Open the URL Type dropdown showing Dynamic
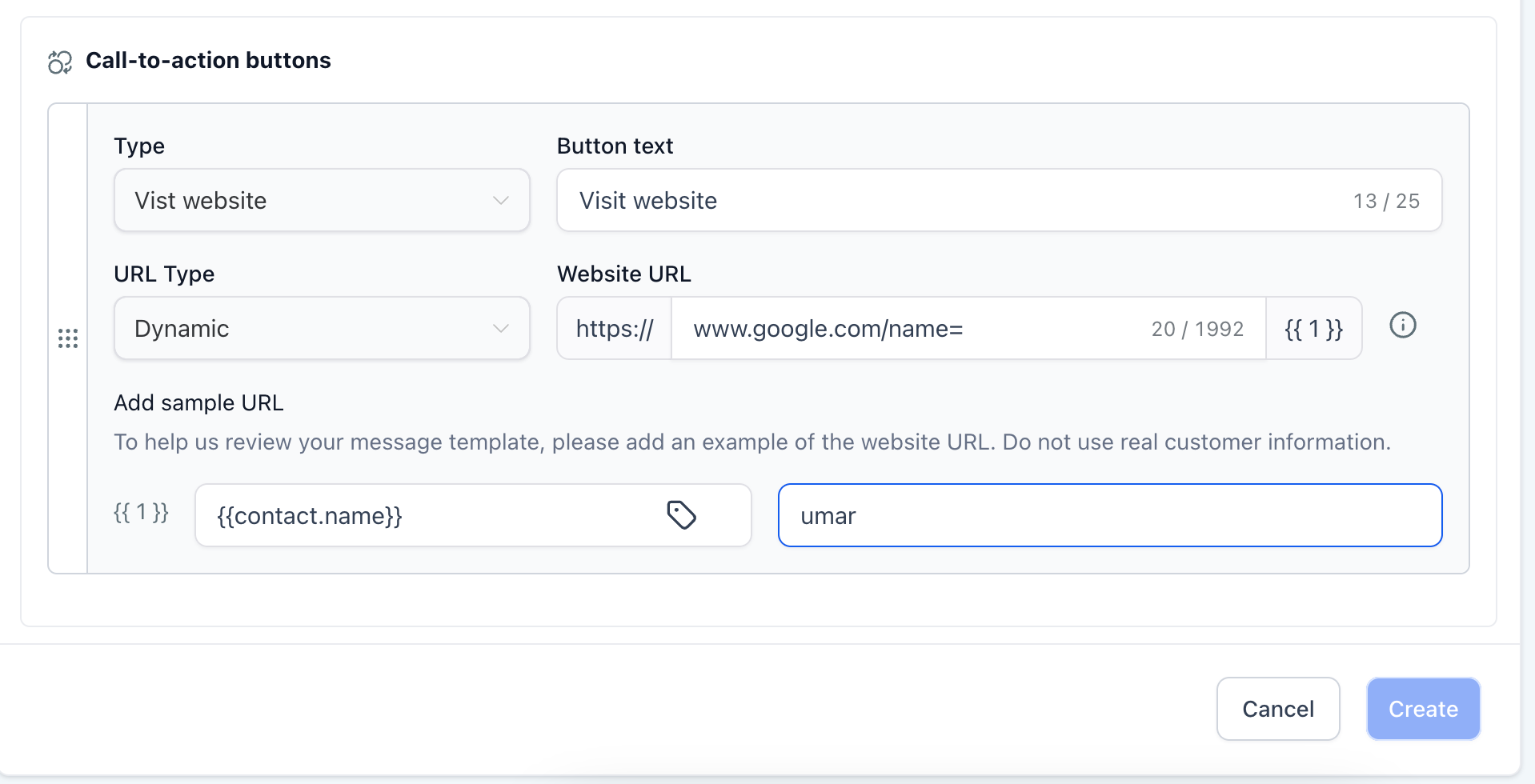 click(322, 328)
